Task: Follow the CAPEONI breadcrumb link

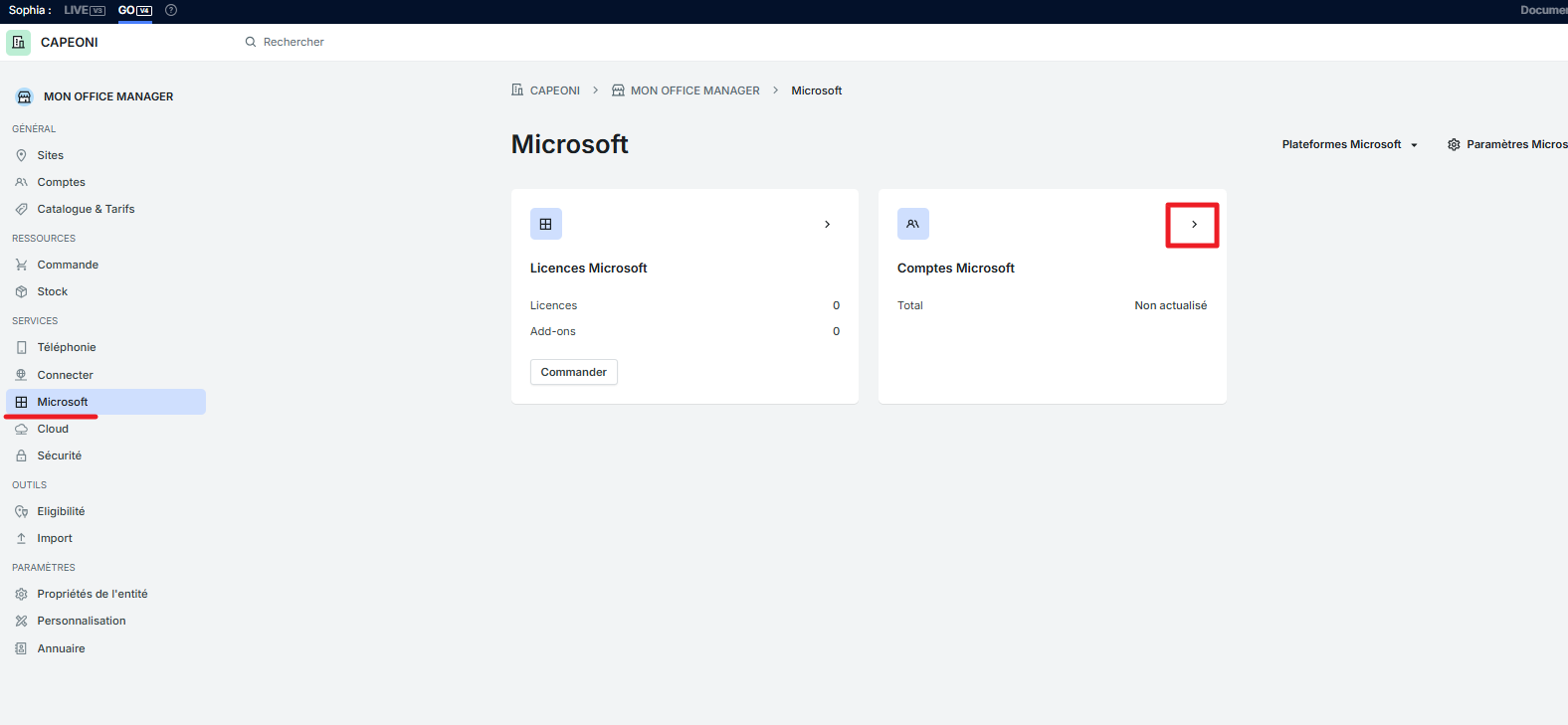Action: point(555,91)
